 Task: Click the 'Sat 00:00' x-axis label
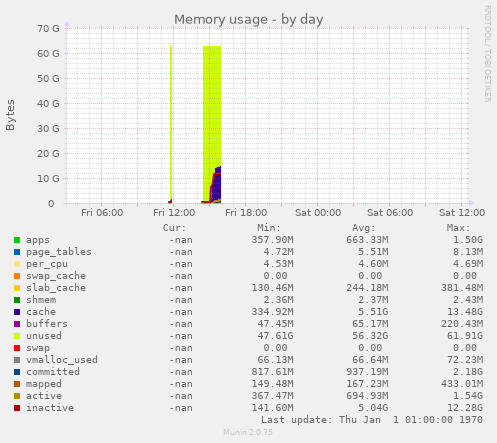[318, 213]
